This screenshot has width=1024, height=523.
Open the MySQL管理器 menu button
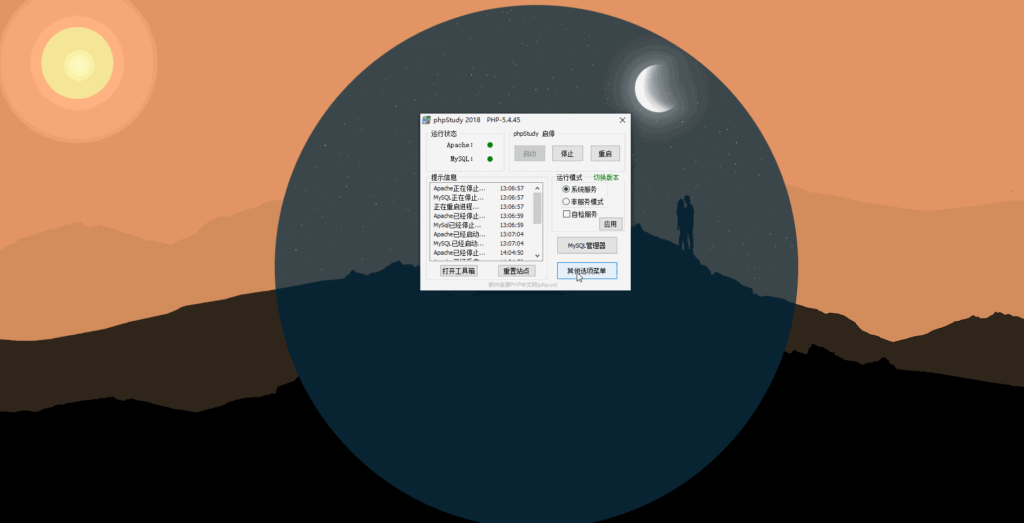(586, 246)
